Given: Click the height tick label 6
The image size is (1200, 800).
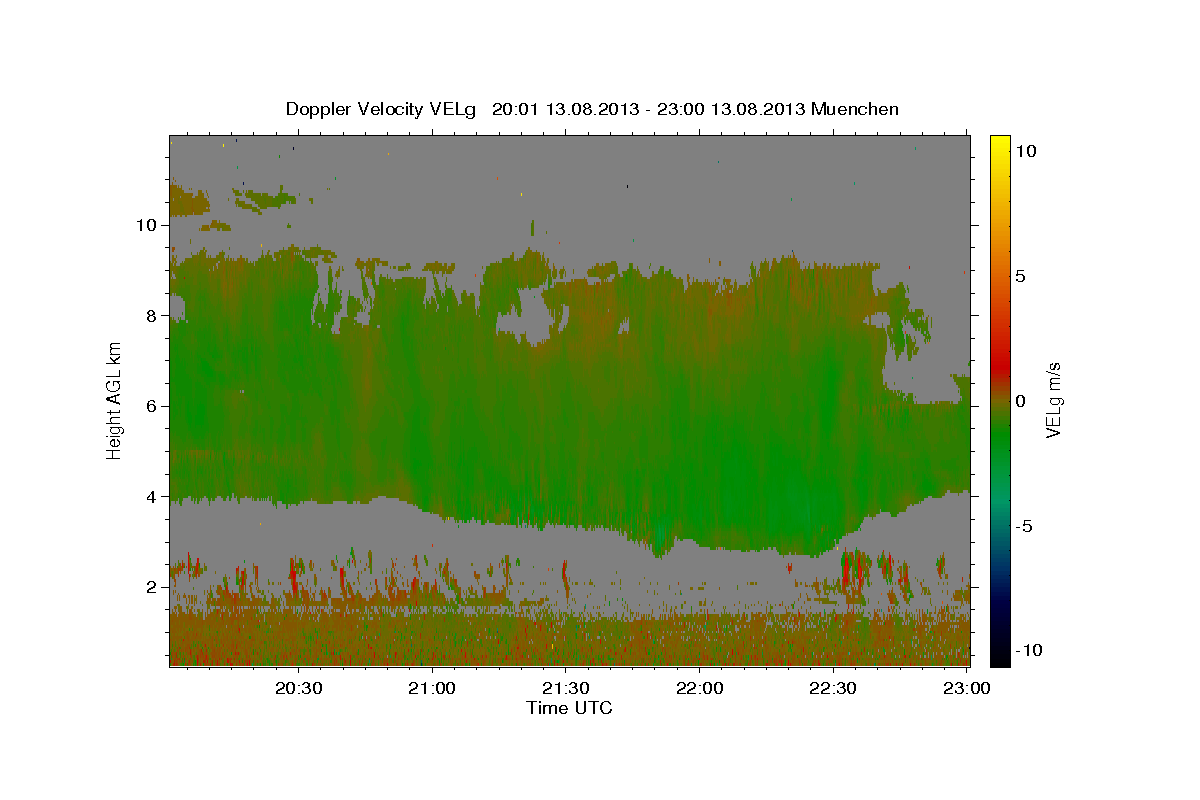Looking at the screenshot, I should point(151,406).
